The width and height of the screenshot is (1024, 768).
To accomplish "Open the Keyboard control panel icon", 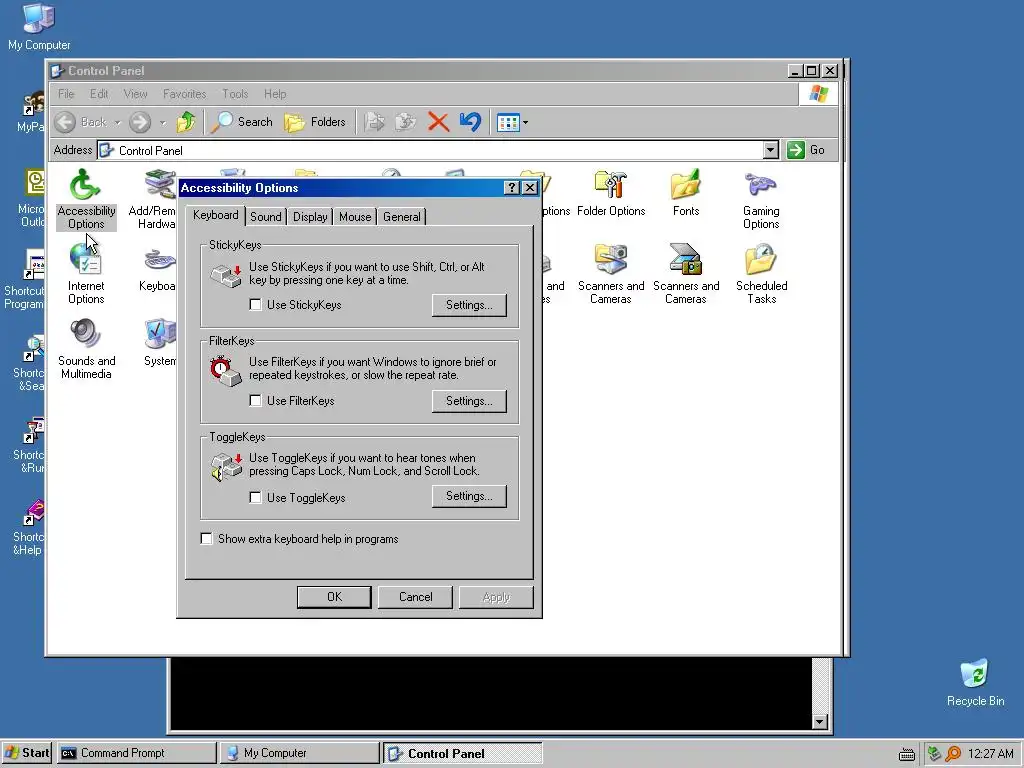I will pos(157,269).
